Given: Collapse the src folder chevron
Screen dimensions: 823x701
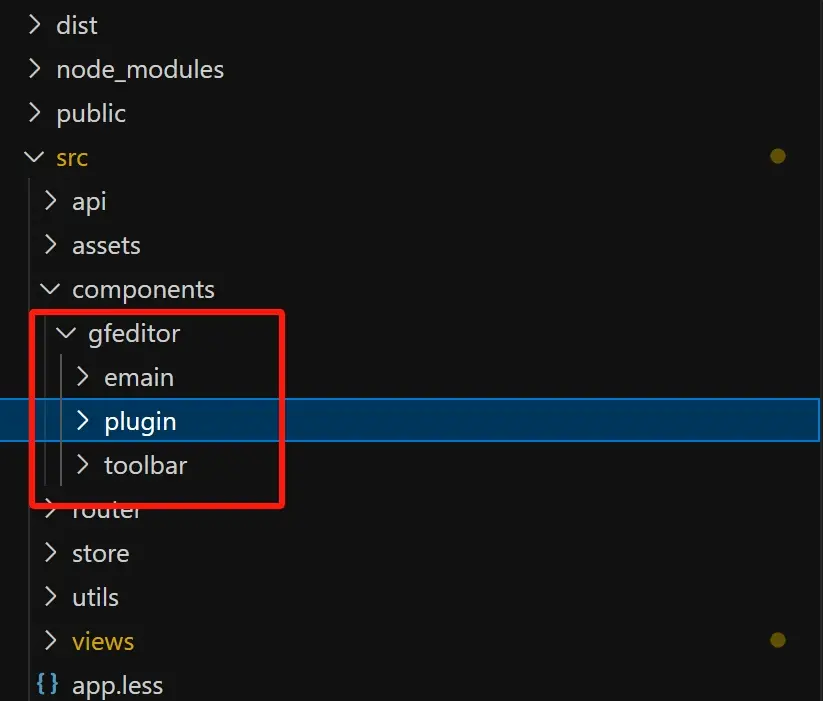Looking at the screenshot, I should coord(35,157).
